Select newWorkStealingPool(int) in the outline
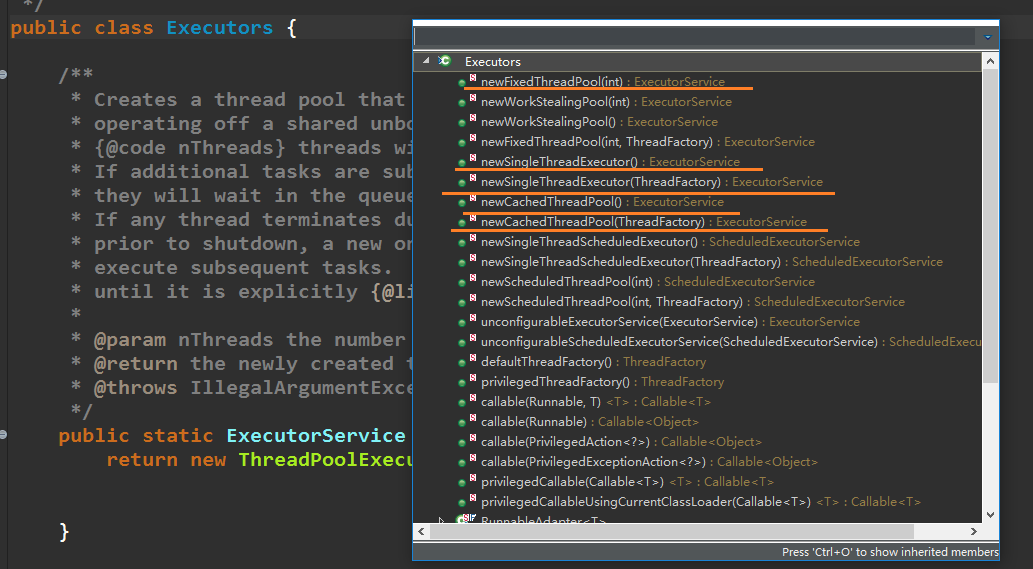Image resolution: width=1033 pixels, height=569 pixels. tap(606, 101)
